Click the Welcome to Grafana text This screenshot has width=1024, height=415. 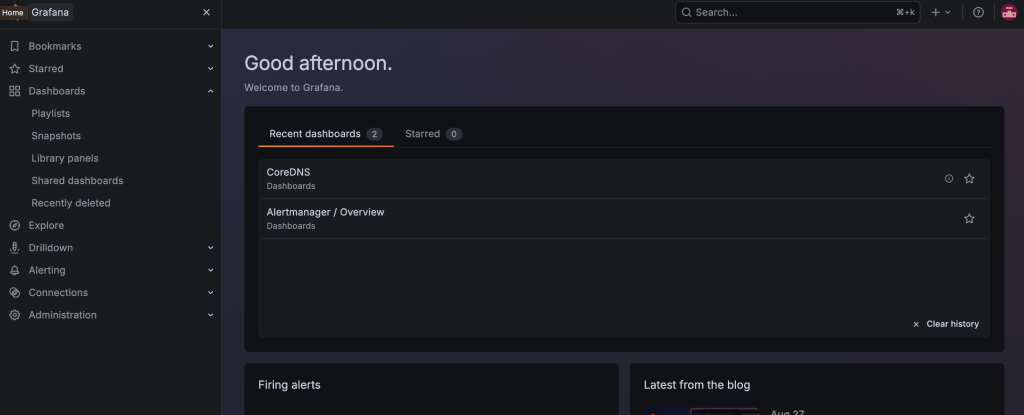pos(293,88)
